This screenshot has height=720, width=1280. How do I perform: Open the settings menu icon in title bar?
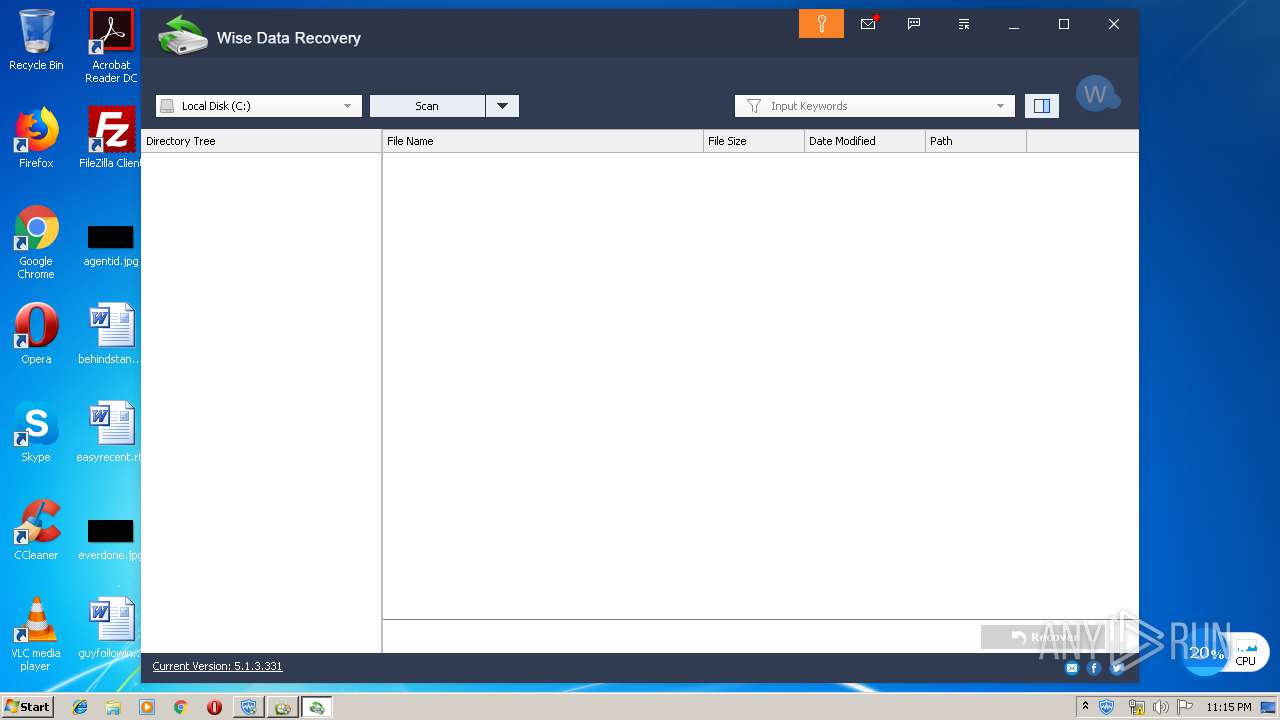coord(964,24)
